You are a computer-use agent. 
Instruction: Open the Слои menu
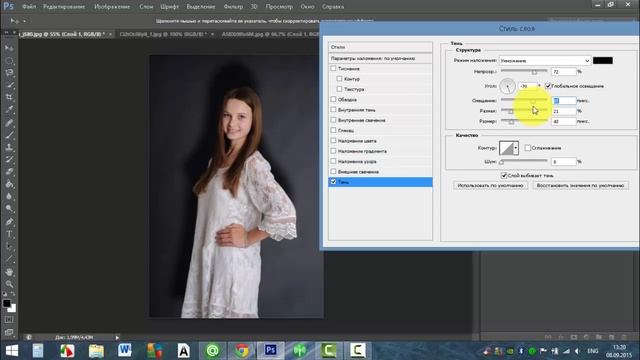[x=146, y=7]
